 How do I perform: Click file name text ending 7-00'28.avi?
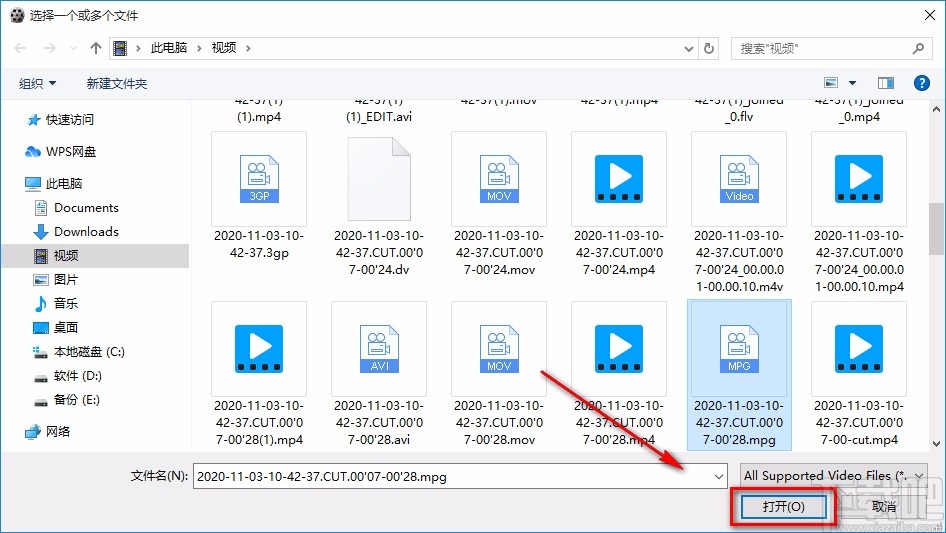[379, 423]
